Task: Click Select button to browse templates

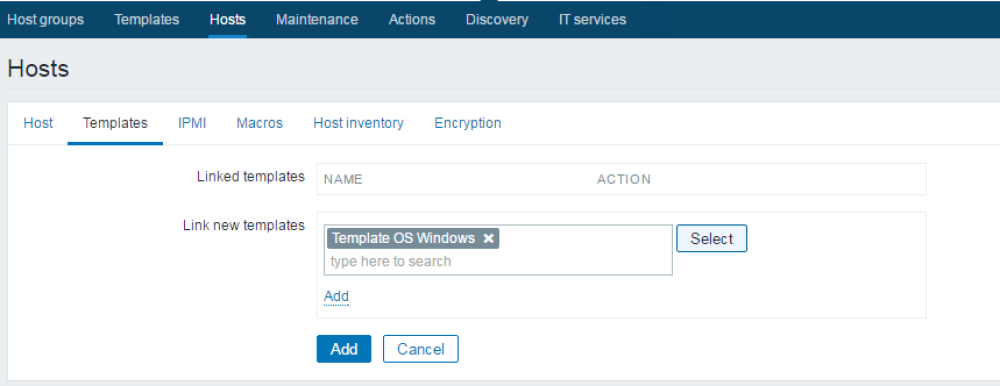Action: point(712,239)
